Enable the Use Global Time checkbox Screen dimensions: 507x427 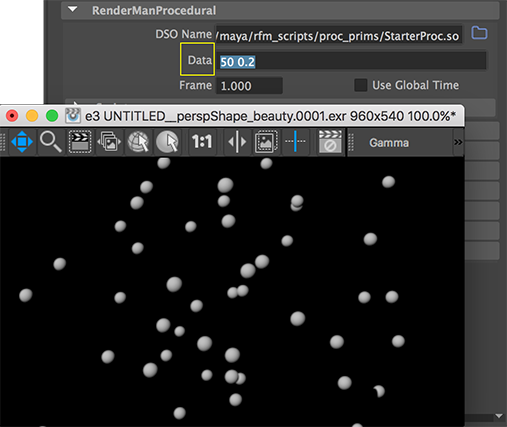click(361, 85)
